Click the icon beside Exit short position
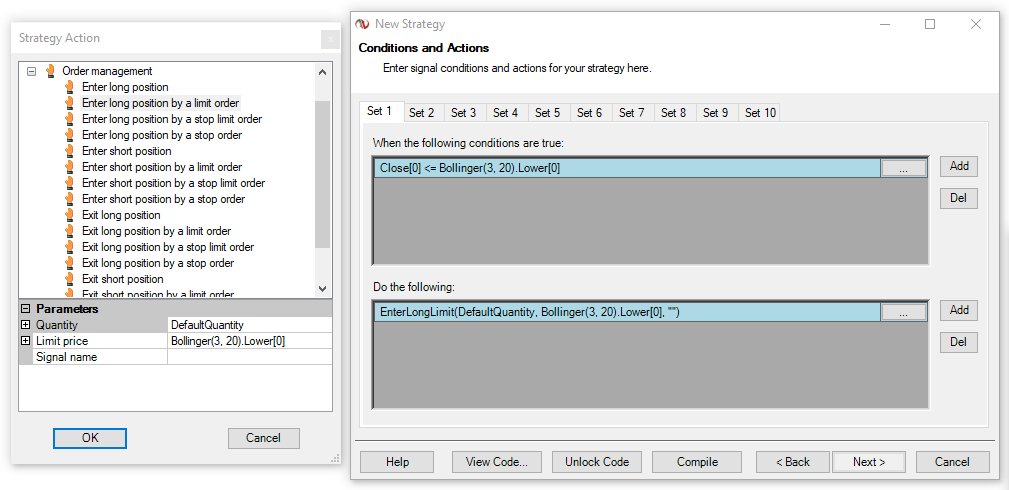This screenshot has width=1009, height=490. 70,279
